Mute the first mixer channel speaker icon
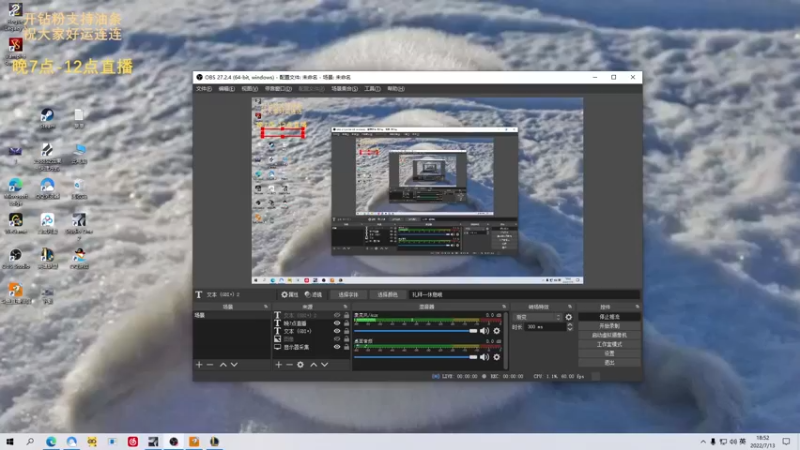Image resolution: width=800 pixels, height=450 pixels. tap(484, 330)
